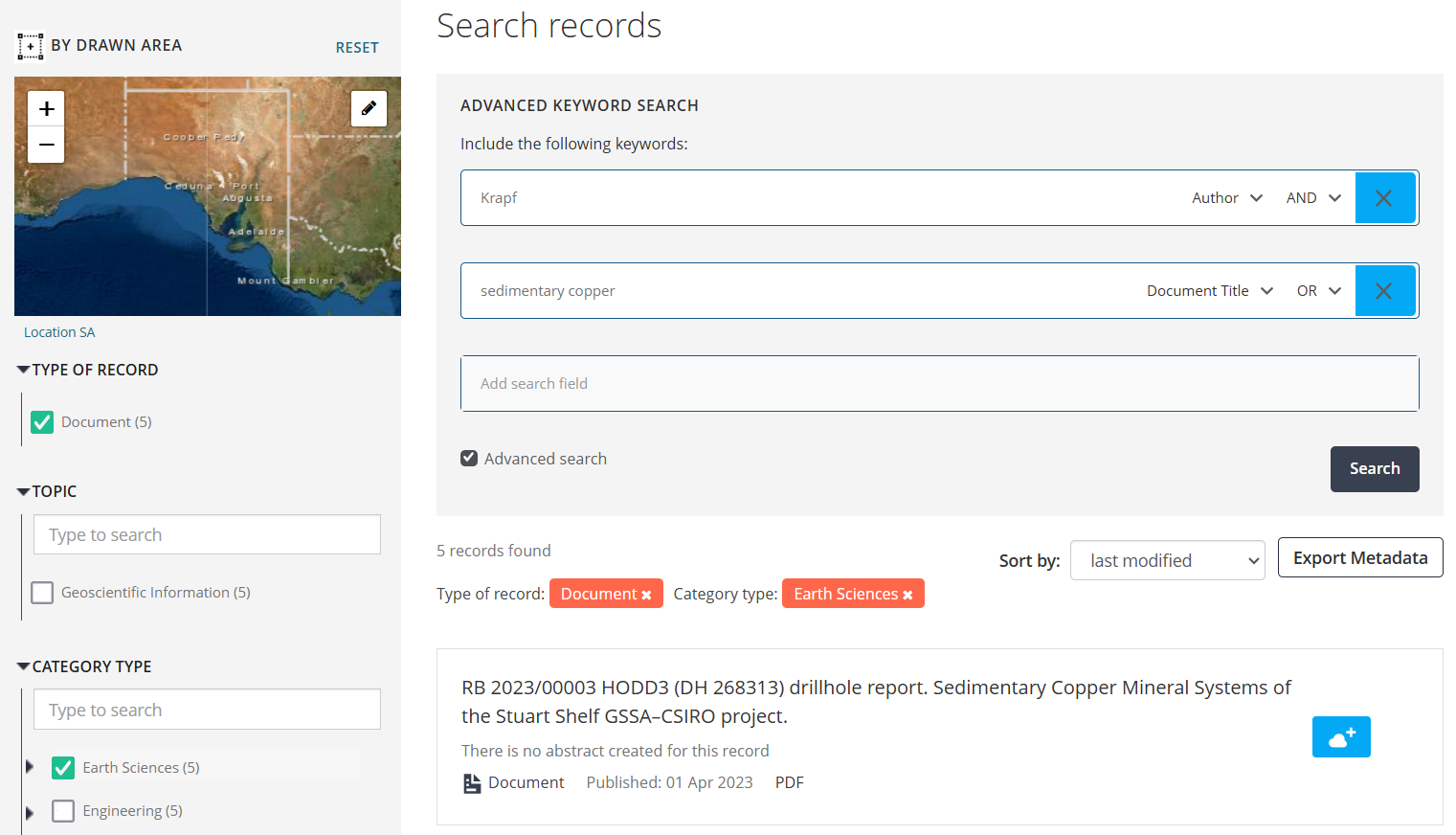Open the Document Title field dropdown

(1210, 291)
